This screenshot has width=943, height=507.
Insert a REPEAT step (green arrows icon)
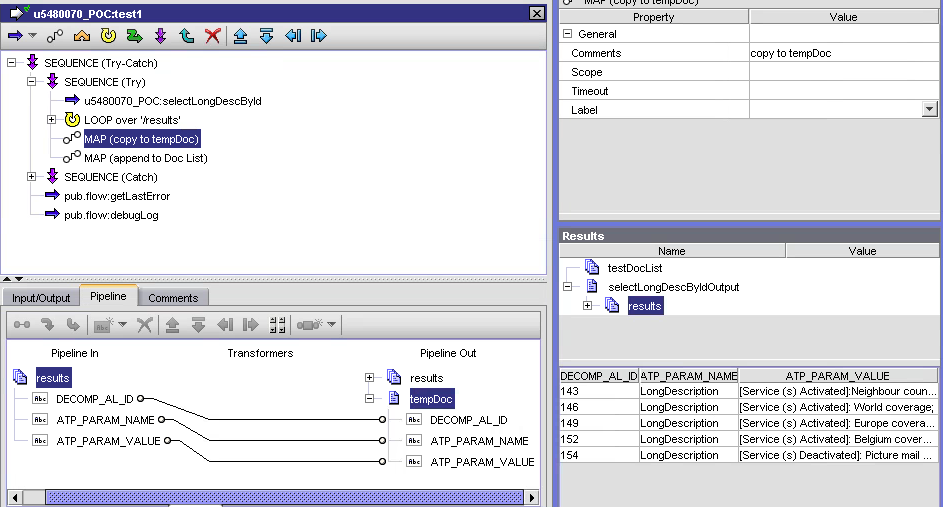pos(134,36)
